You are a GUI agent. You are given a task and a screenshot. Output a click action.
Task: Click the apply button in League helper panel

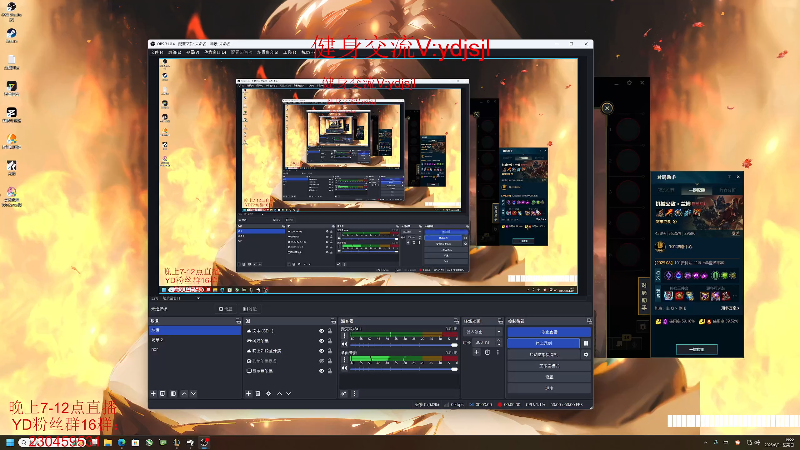pos(696,349)
